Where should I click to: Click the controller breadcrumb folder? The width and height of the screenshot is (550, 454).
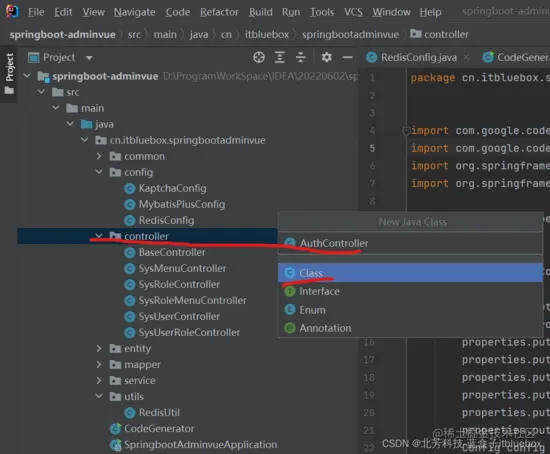(440, 34)
